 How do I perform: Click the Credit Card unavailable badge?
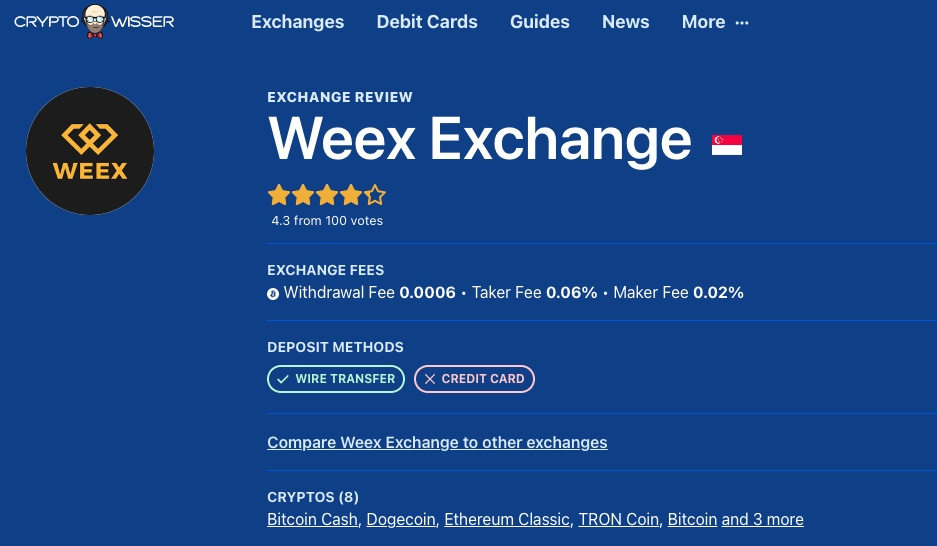point(474,379)
